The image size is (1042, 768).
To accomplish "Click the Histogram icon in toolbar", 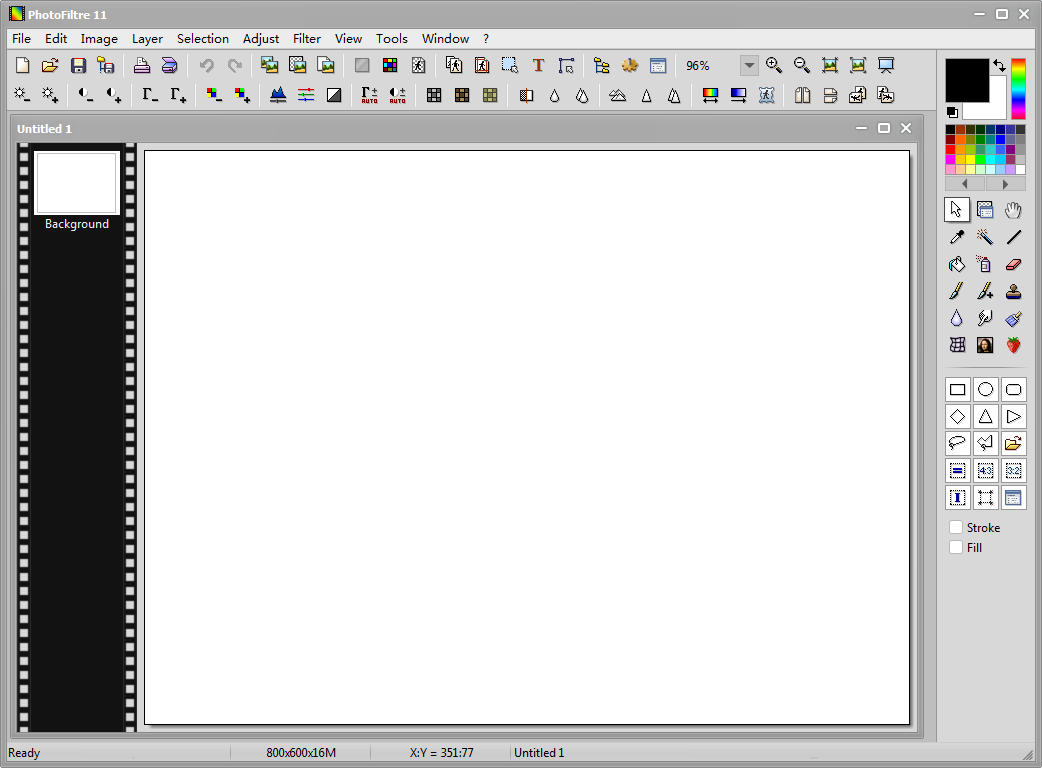I will [x=278, y=96].
